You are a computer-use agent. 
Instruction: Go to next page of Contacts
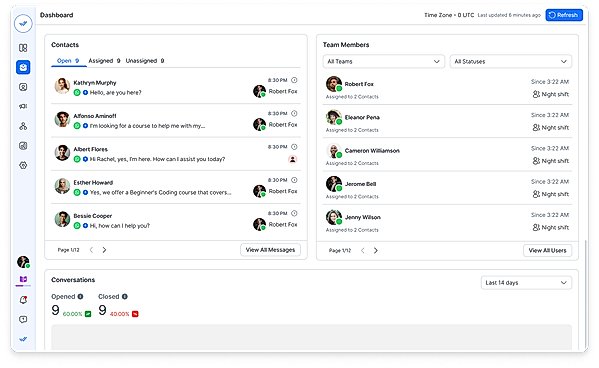[104, 250]
